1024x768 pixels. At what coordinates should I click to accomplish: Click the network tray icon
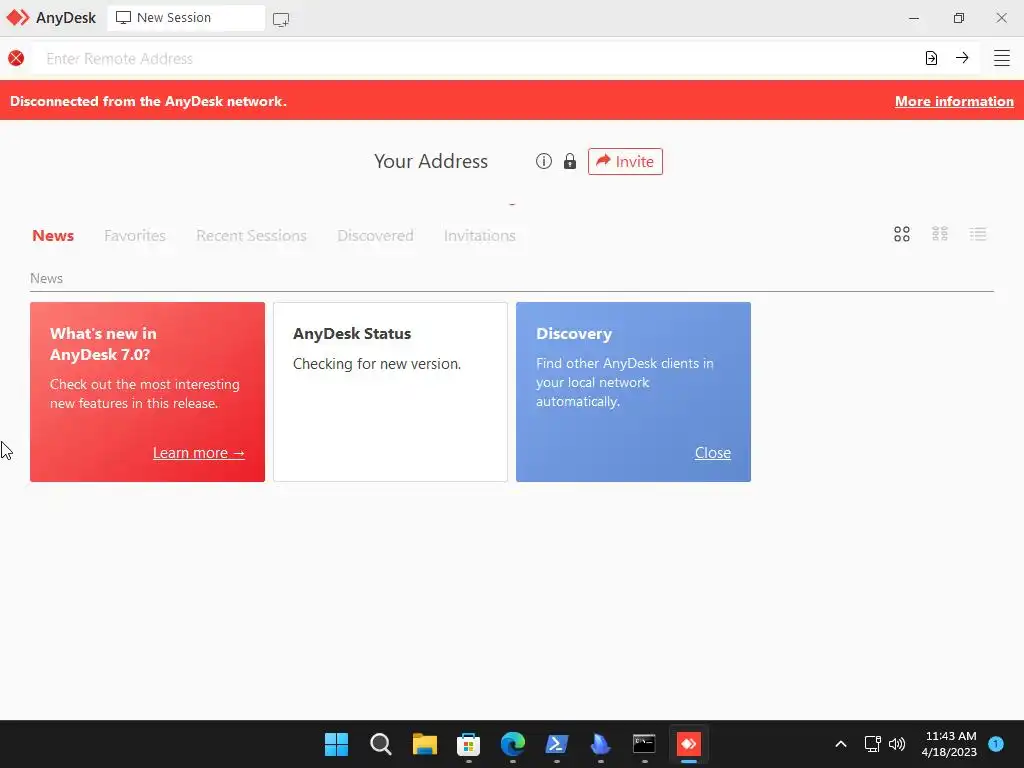[x=872, y=744]
